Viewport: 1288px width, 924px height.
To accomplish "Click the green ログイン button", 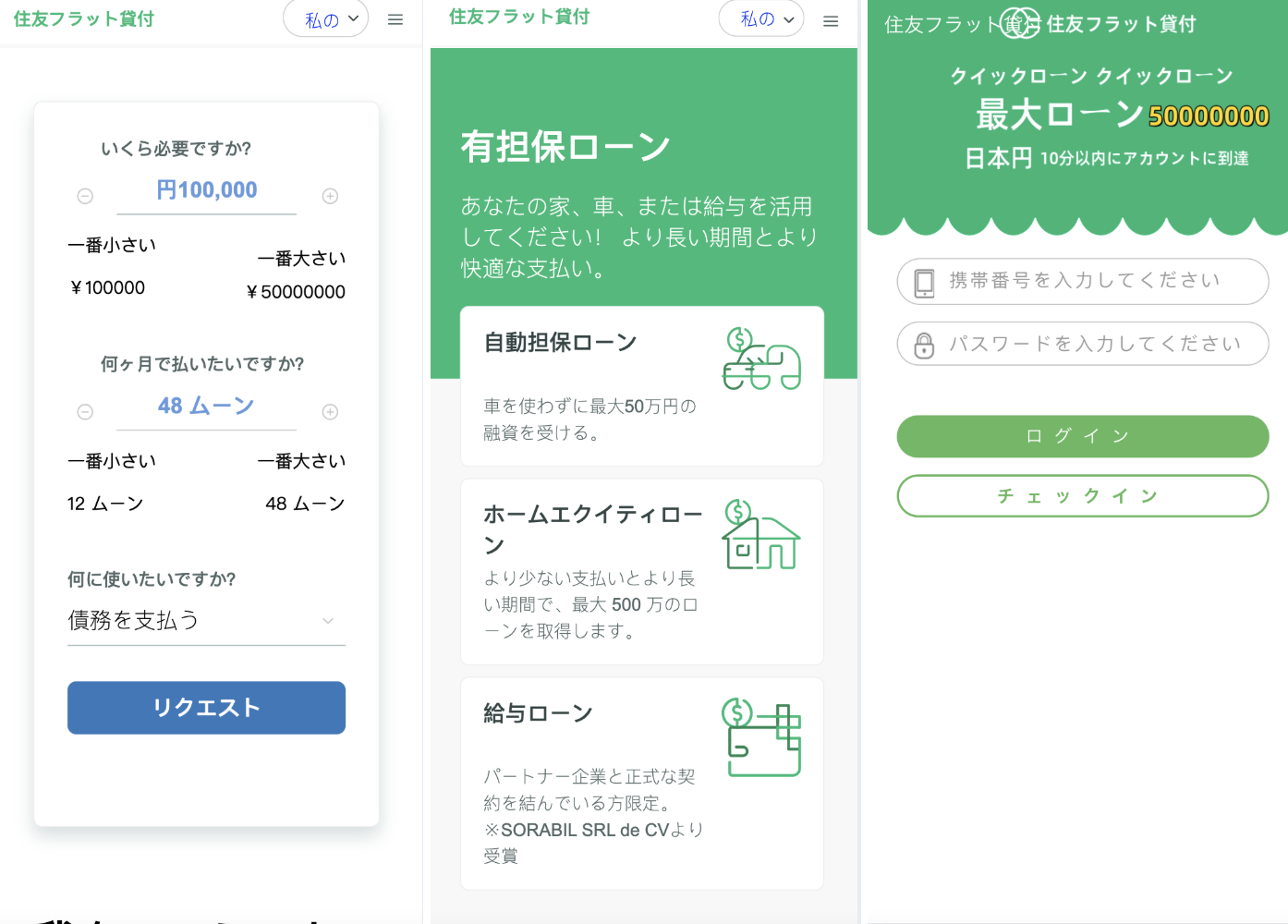I will click(x=1083, y=436).
